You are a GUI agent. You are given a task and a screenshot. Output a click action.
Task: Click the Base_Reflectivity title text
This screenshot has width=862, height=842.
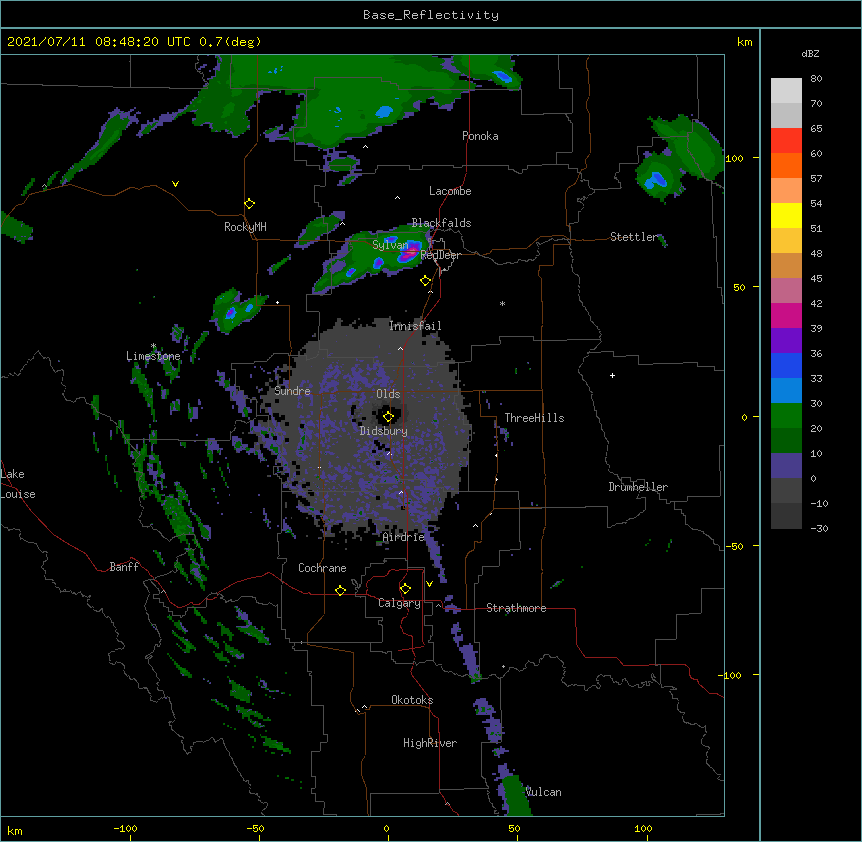(431, 15)
